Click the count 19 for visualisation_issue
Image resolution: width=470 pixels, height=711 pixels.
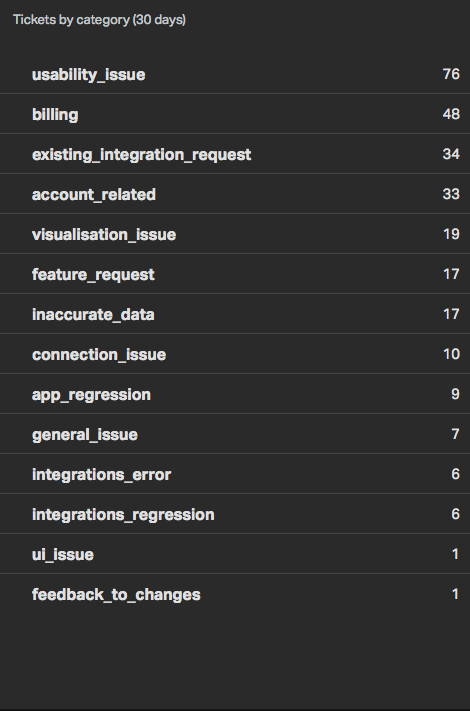[451, 234]
